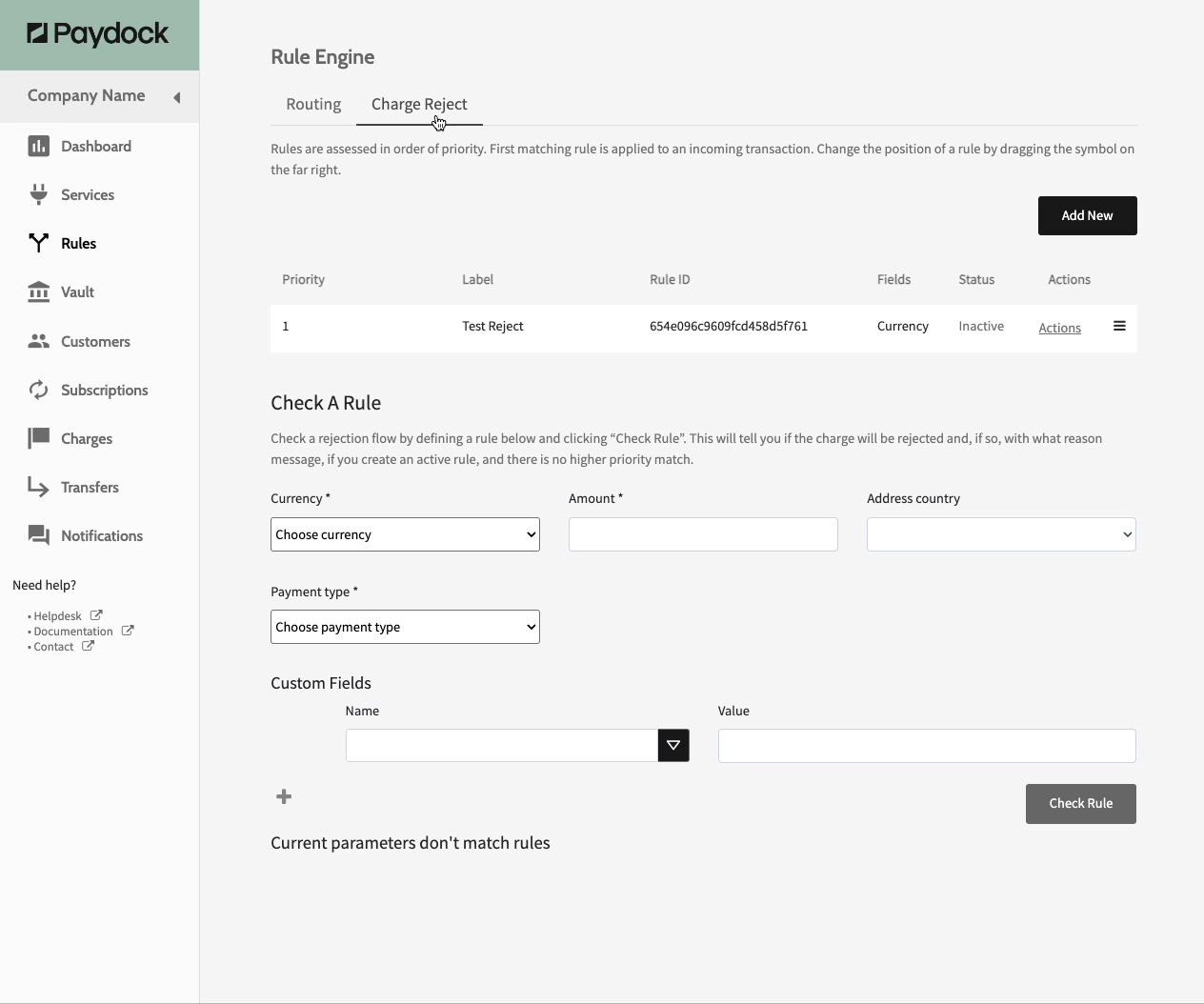Expand the Choose payment type dropdown
The image size is (1204, 1004).
click(x=405, y=627)
